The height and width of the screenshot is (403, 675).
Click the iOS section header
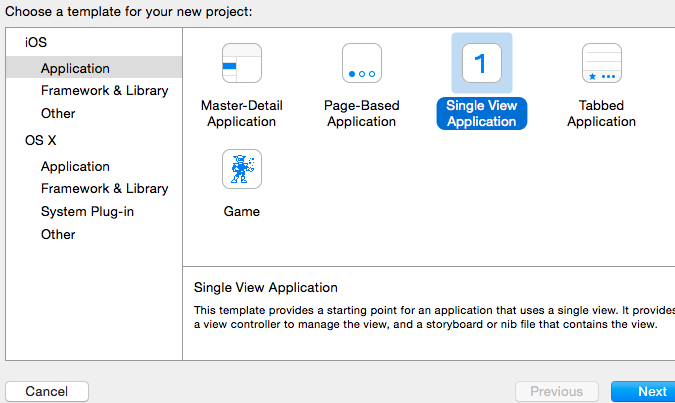pos(36,43)
